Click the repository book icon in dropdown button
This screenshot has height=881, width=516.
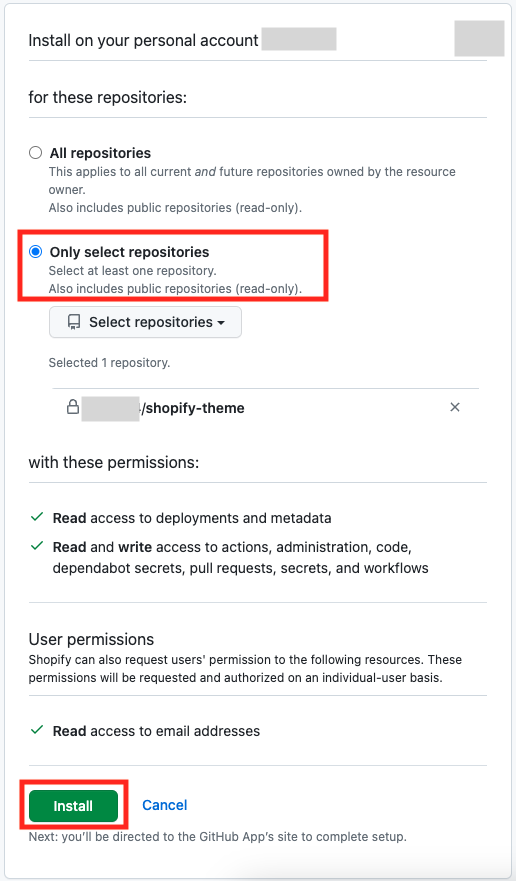(x=74, y=322)
